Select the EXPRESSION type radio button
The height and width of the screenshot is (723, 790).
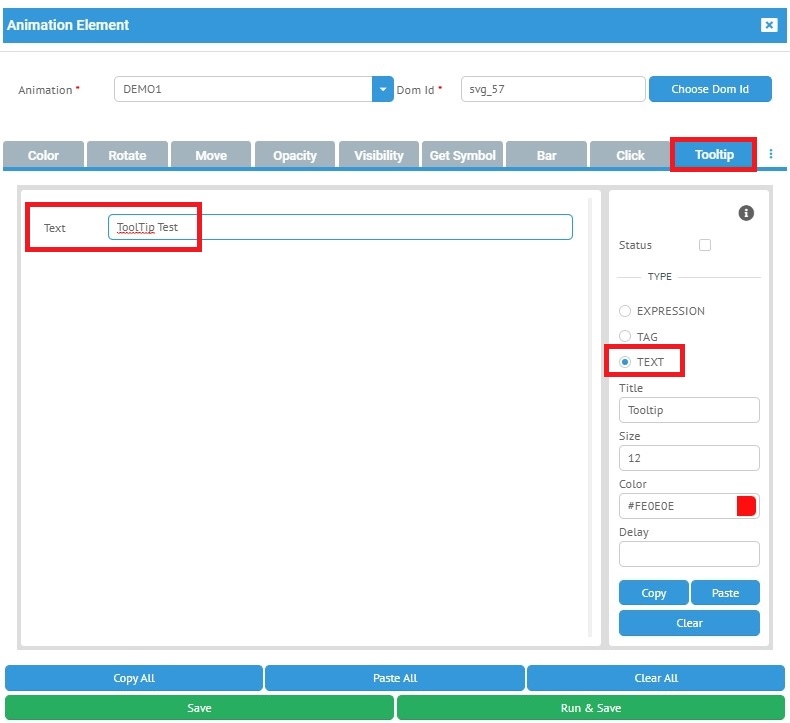pyautogui.click(x=625, y=311)
